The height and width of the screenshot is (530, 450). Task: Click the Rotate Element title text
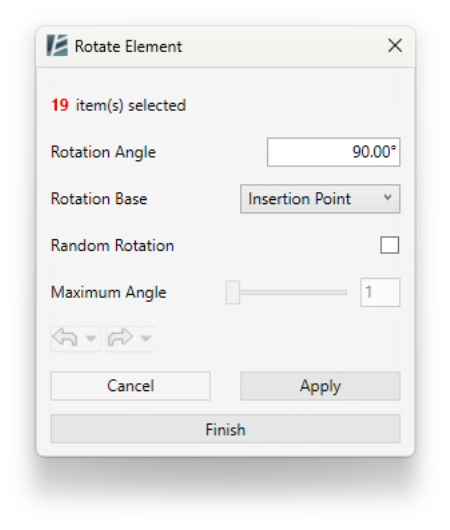(x=128, y=46)
